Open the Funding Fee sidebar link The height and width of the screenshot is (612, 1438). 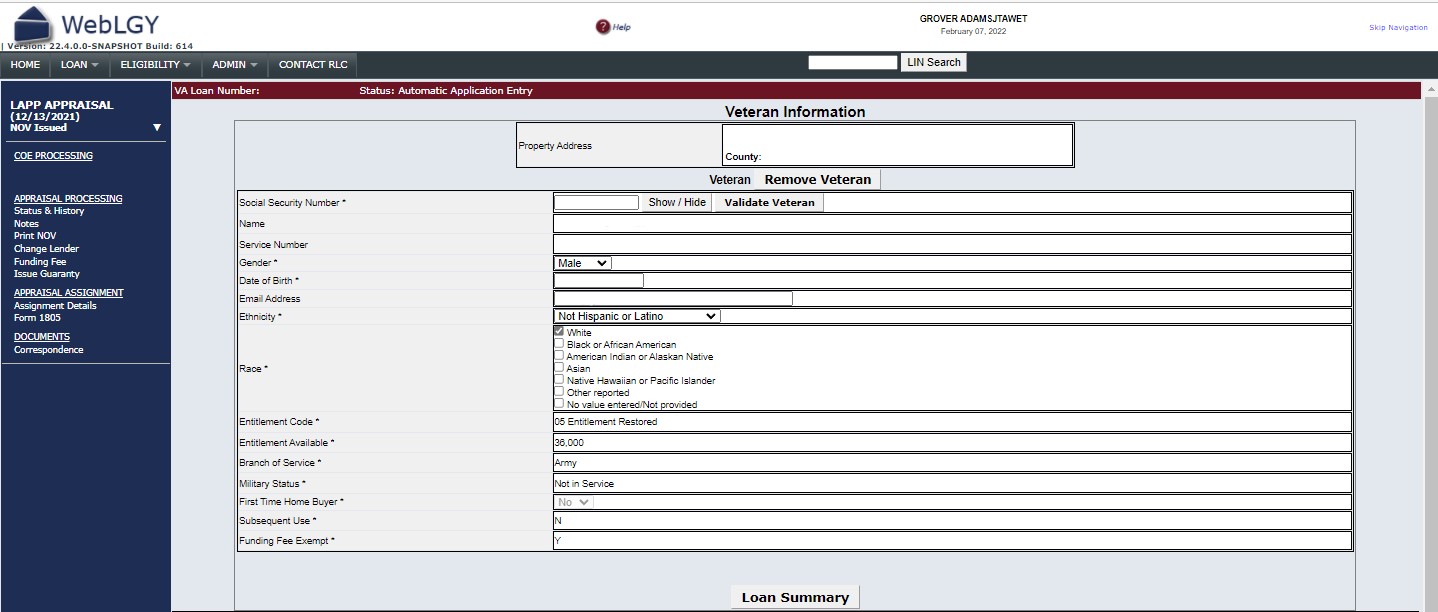[40, 262]
